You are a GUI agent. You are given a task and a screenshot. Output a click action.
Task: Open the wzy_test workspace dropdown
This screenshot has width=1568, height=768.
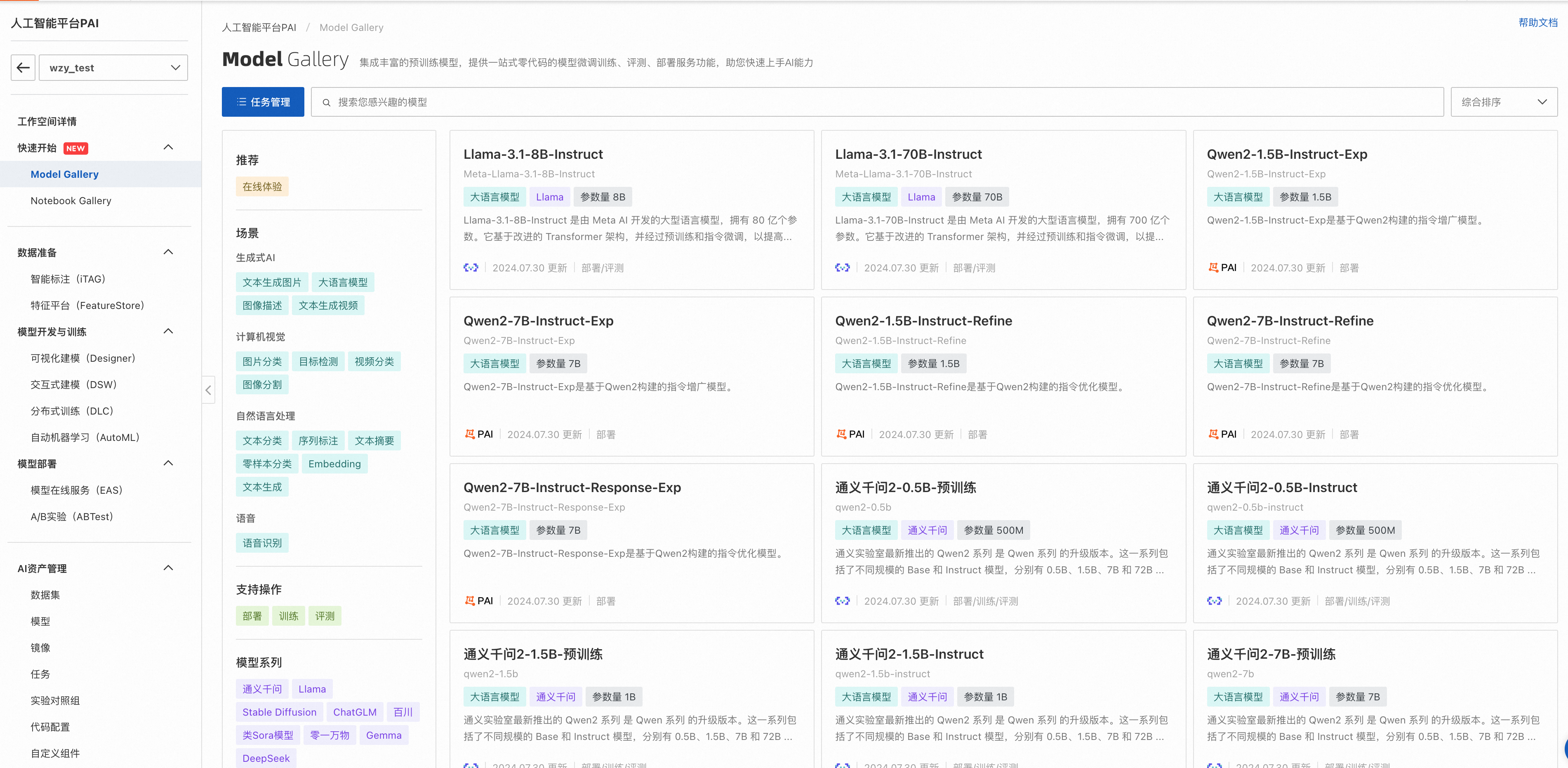click(x=114, y=68)
